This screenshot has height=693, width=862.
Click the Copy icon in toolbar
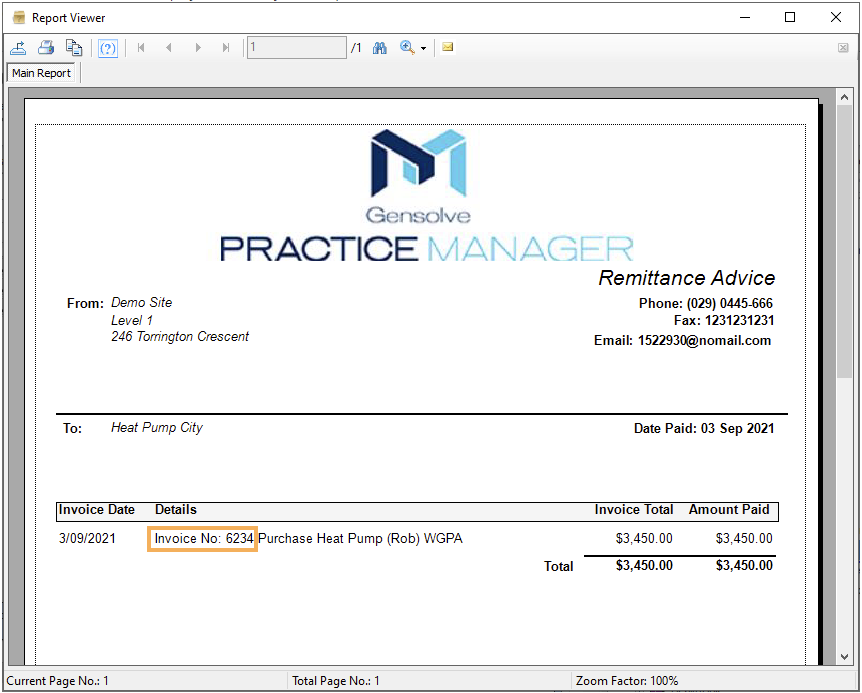(74, 48)
